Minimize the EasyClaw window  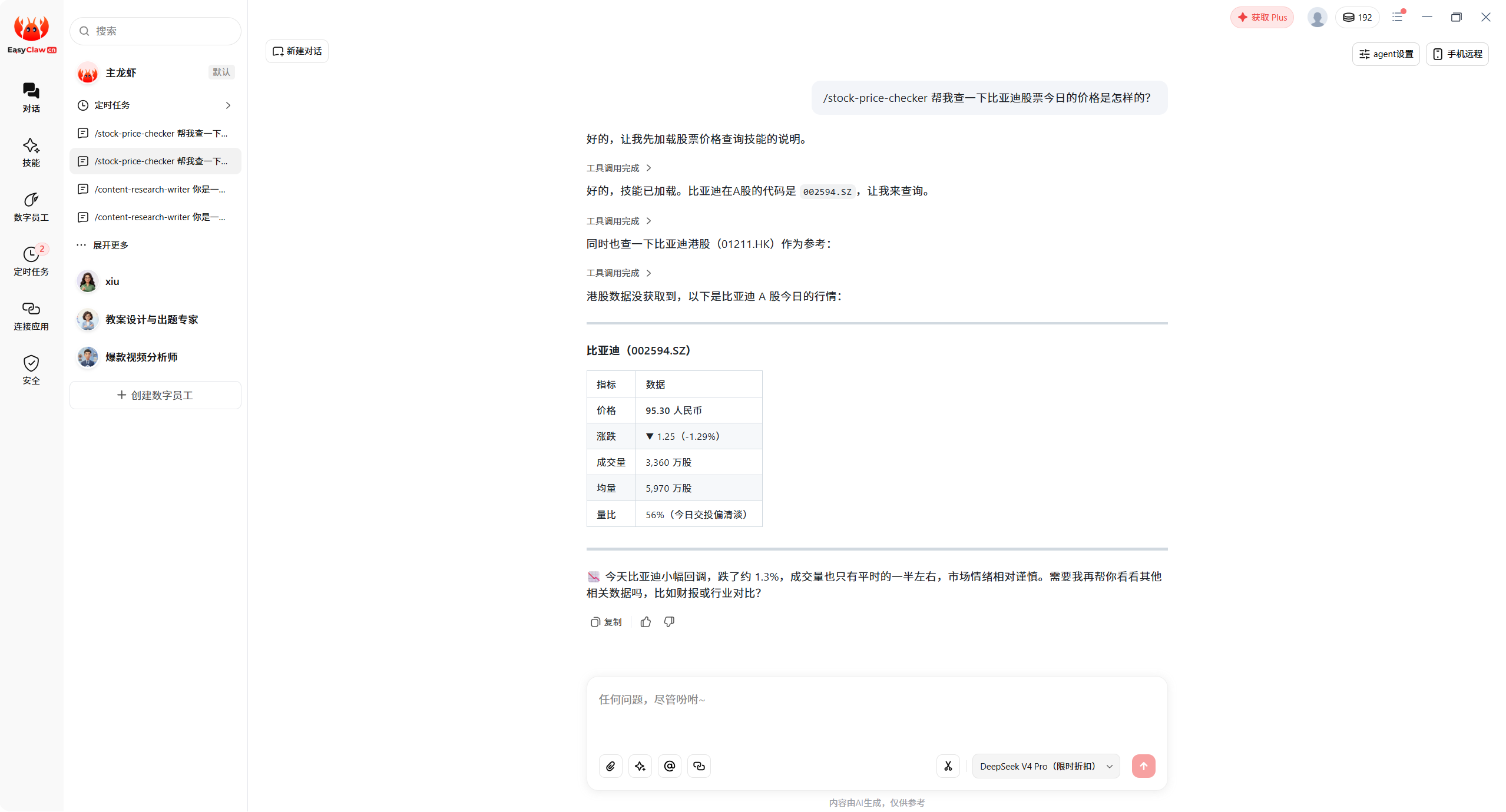pos(1426,17)
